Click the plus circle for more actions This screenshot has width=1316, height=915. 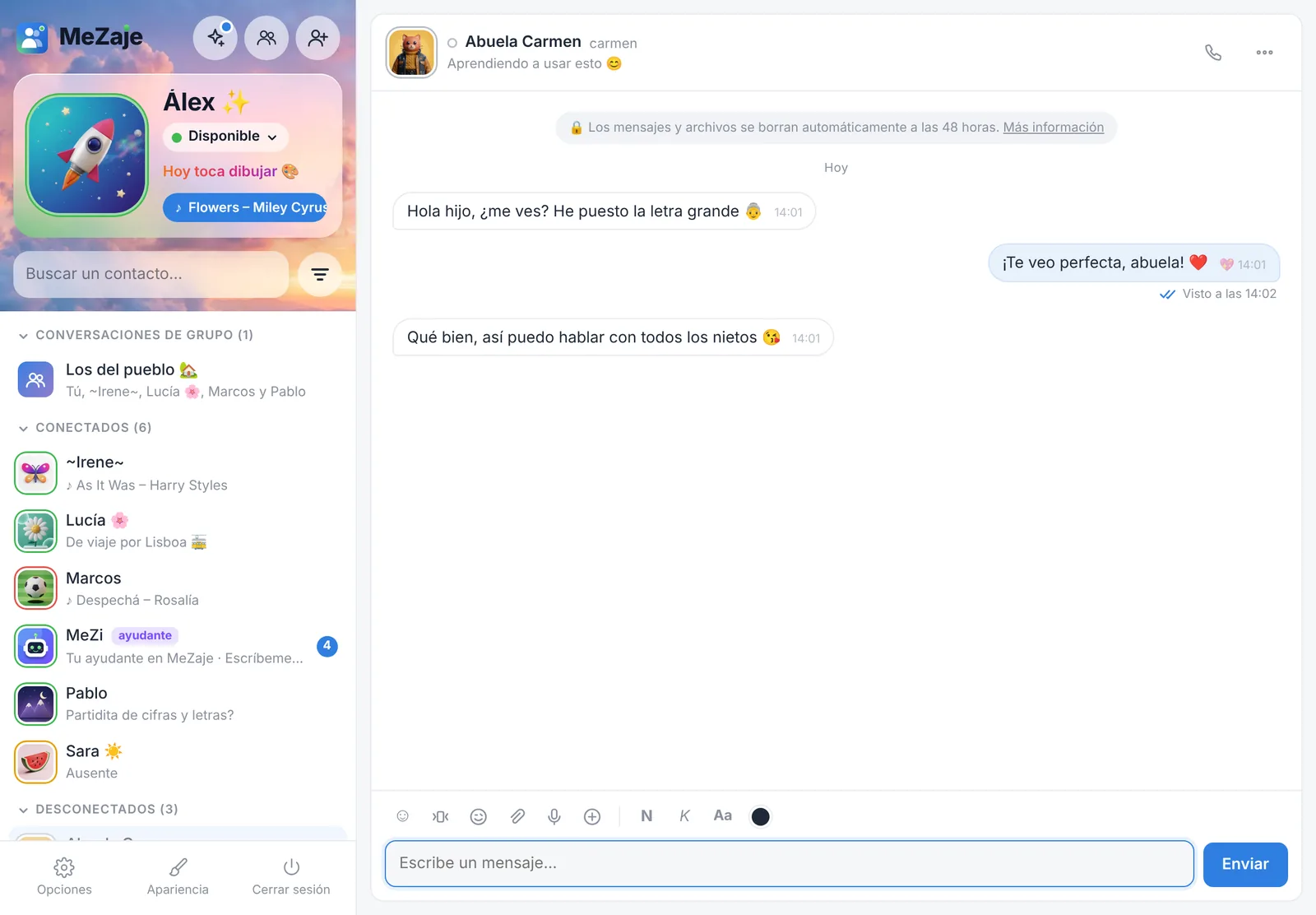(592, 816)
